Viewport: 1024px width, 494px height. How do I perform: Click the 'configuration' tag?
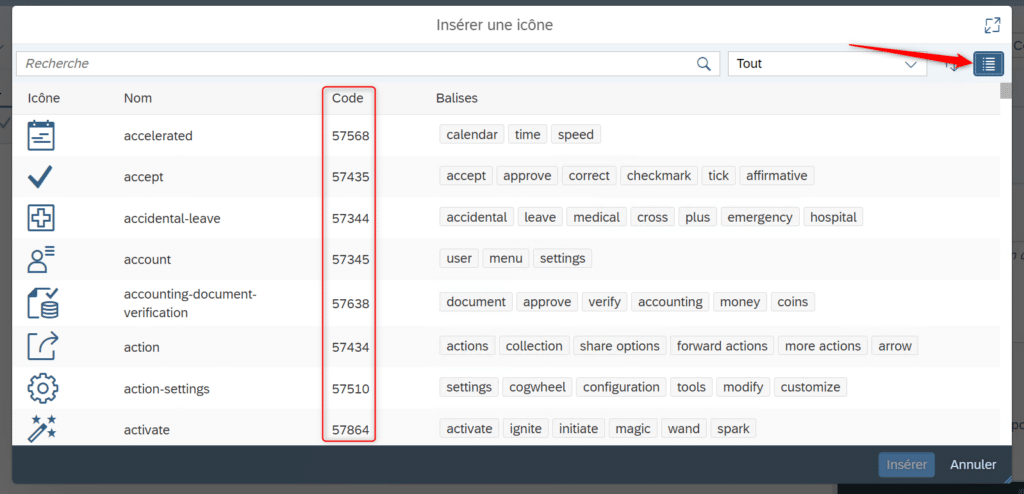point(621,387)
